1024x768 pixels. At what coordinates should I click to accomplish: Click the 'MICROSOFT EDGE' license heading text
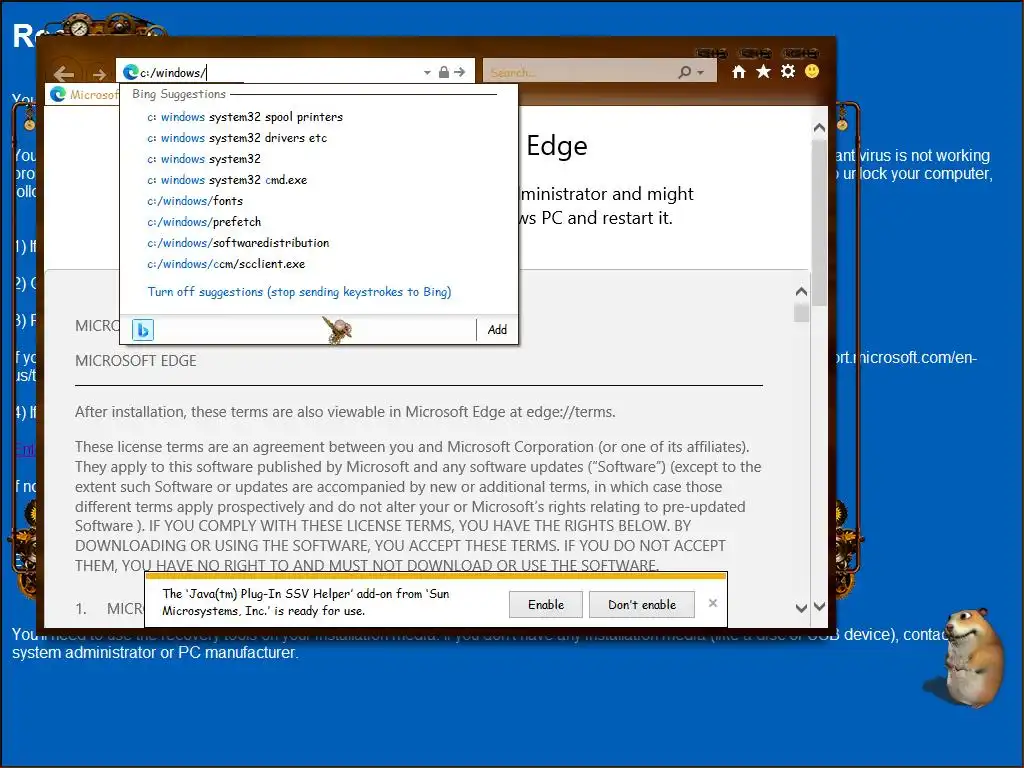coord(136,360)
